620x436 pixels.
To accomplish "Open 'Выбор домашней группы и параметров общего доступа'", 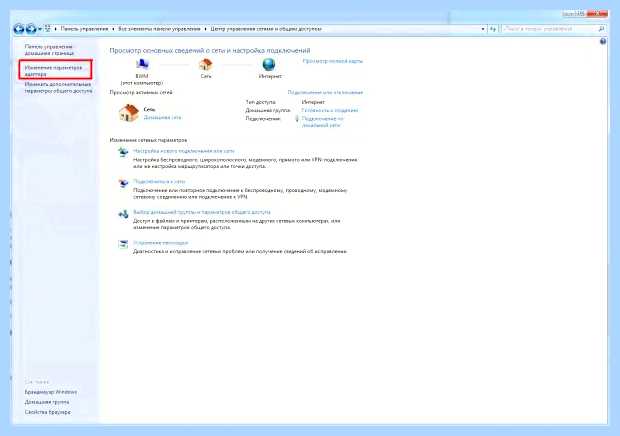I will click(202, 212).
